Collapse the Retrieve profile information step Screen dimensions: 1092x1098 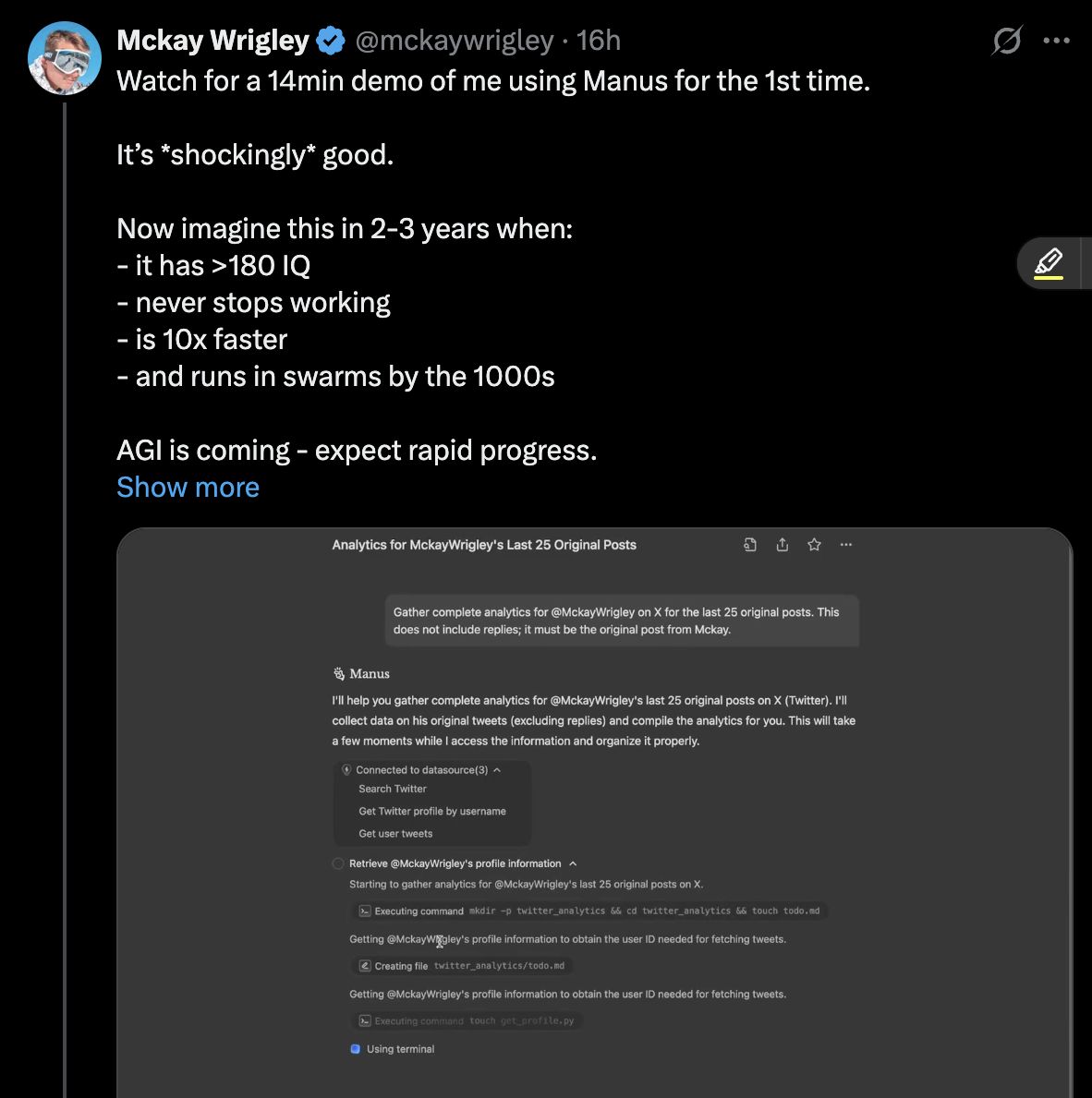(573, 863)
